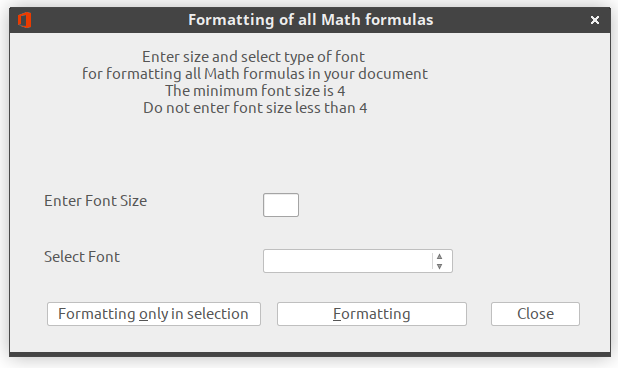Dismiss the dialog using the Close button
Image resolution: width=618 pixels, height=368 pixels.
[x=535, y=314]
